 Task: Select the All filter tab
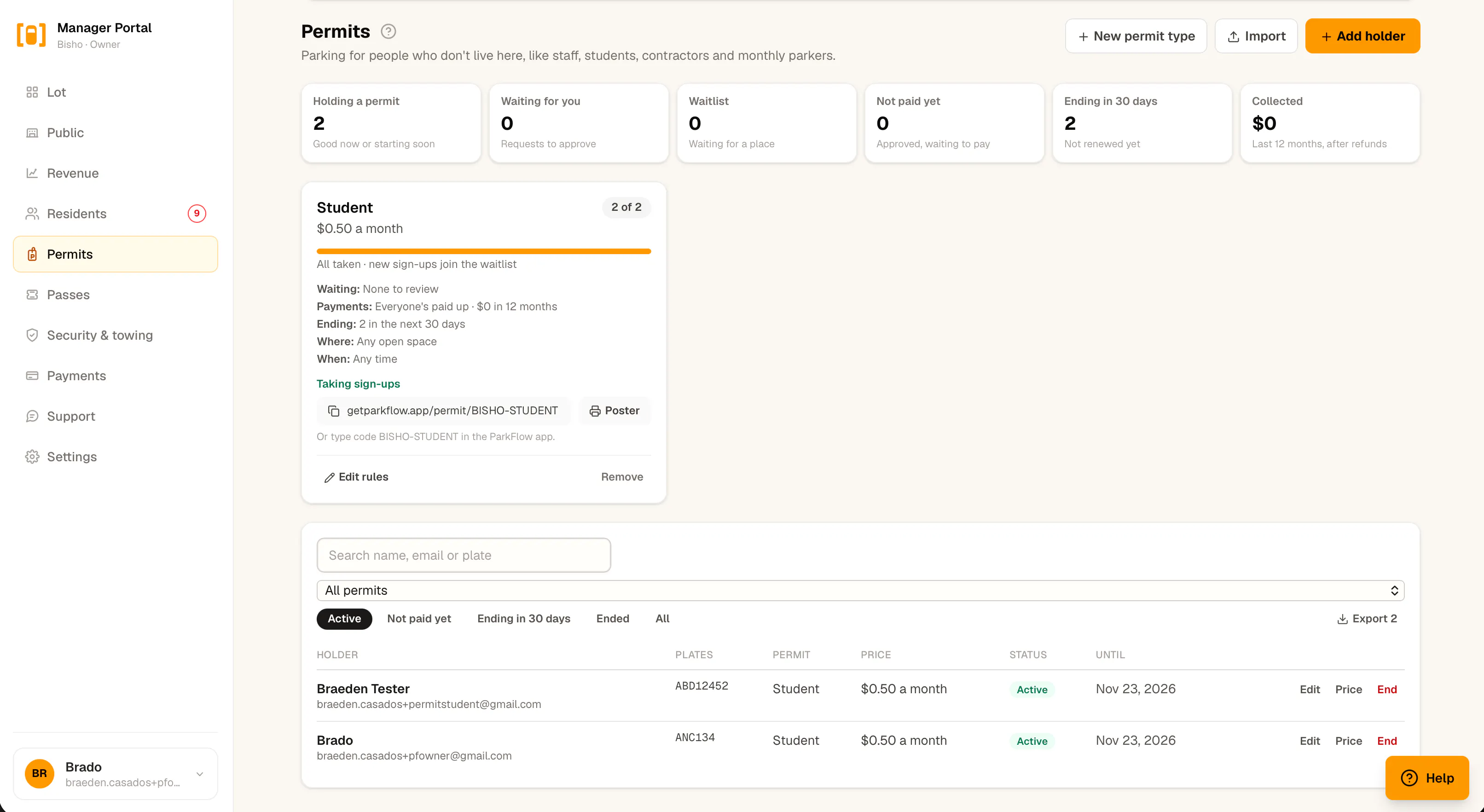click(662, 618)
